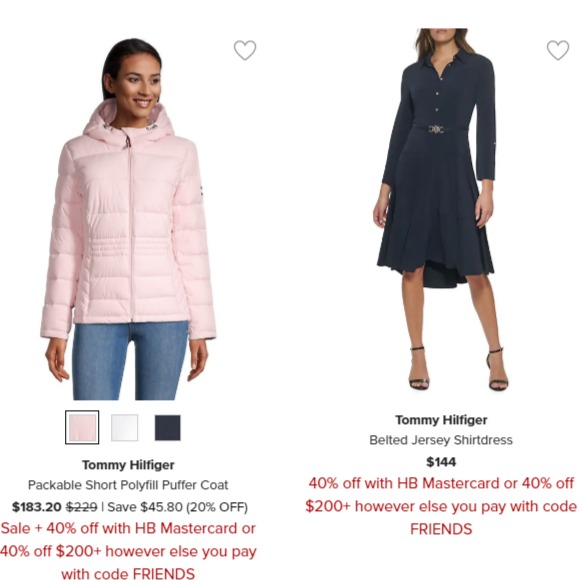
Task: Click Tommy Hilfiger brand under puffer coat
Action: tap(128, 465)
